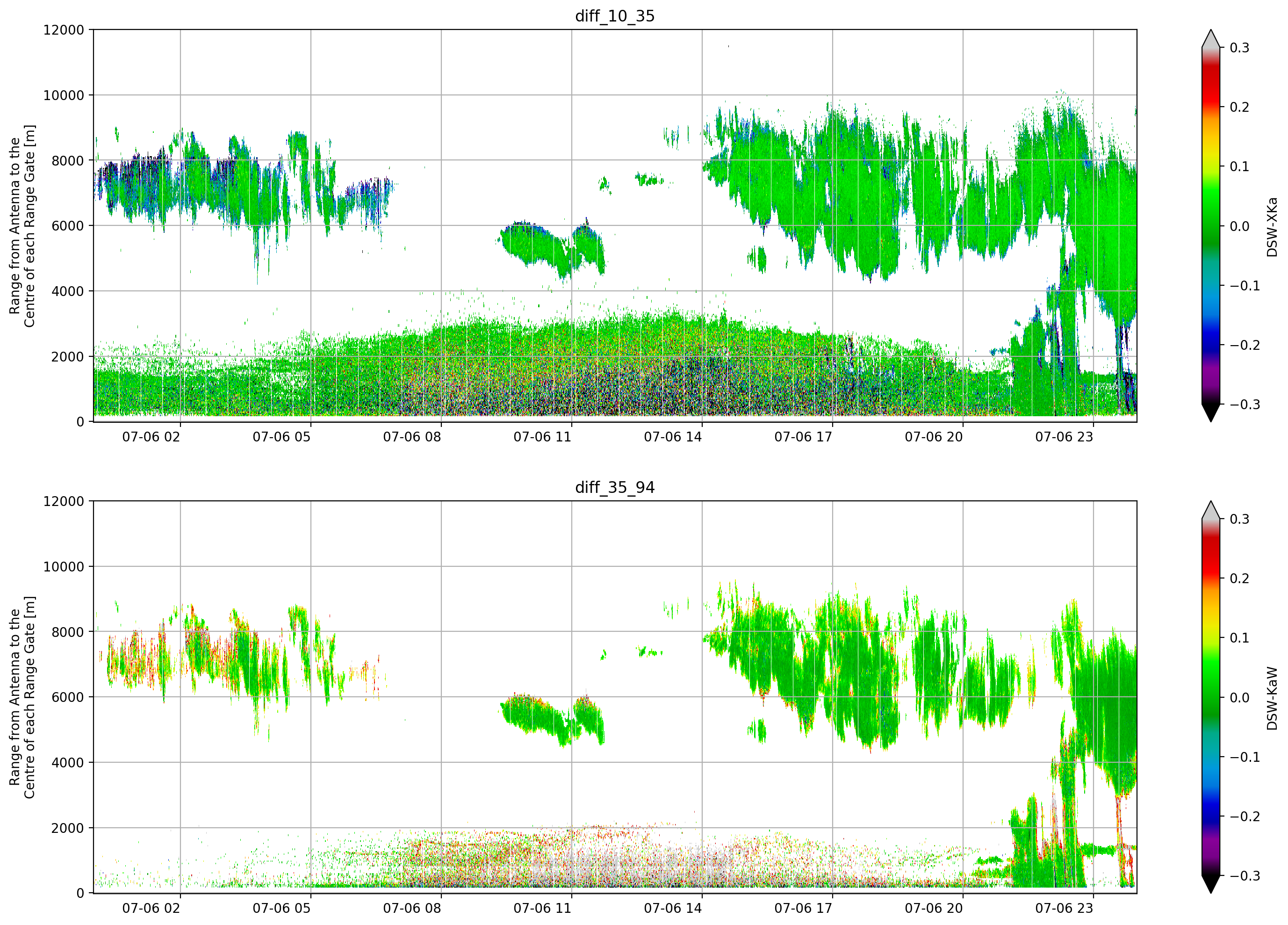
Task: Click the "diff_35_94" plot title
Action: 615,487
